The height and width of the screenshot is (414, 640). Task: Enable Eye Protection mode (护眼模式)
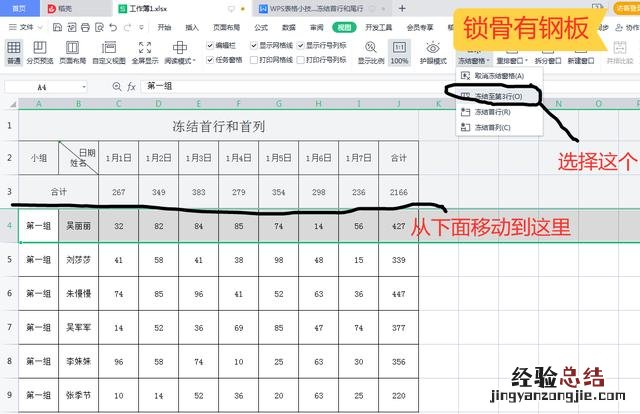coord(433,52)
